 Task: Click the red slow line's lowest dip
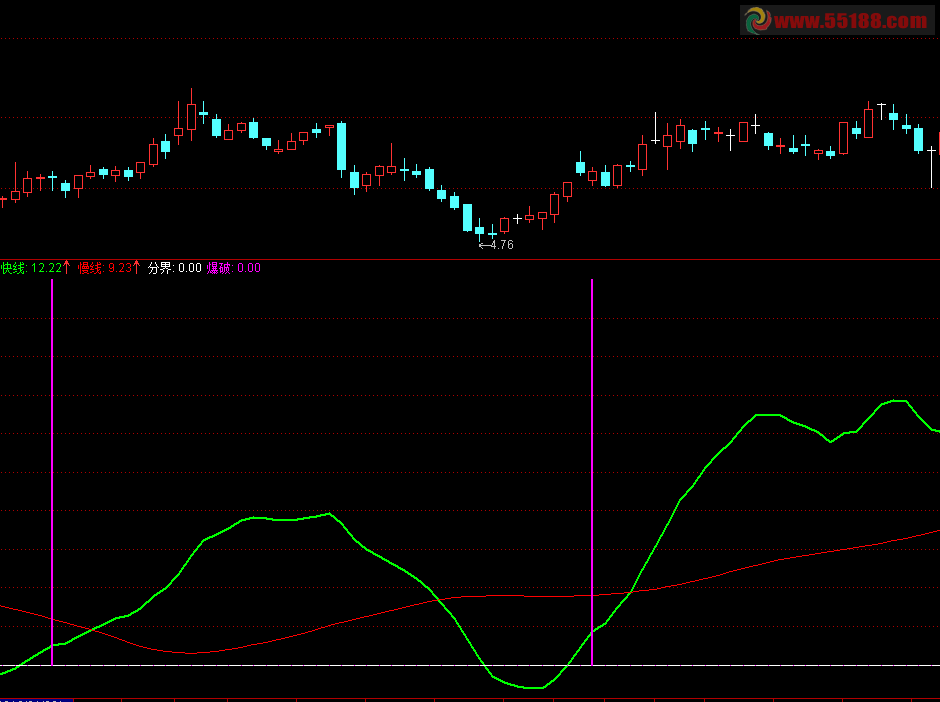(195, 653)
